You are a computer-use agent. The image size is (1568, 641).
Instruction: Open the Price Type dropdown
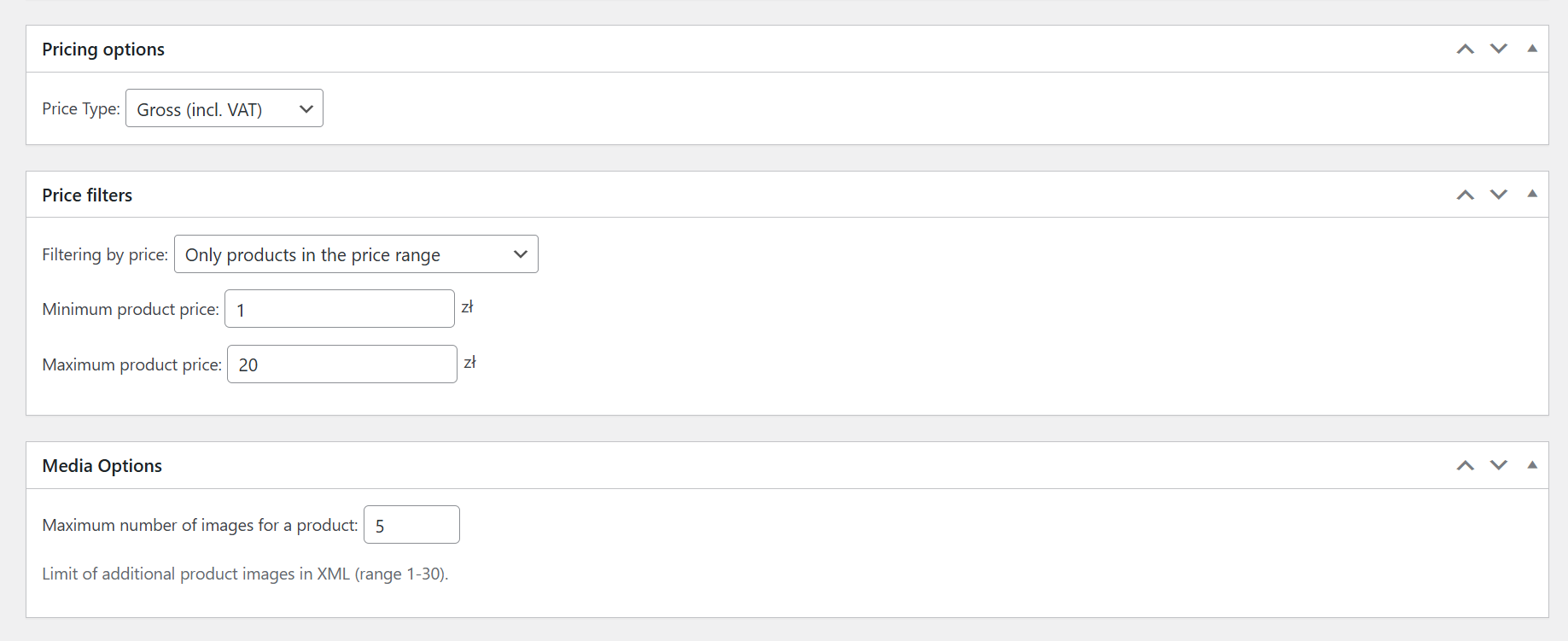tap(224, 108)
